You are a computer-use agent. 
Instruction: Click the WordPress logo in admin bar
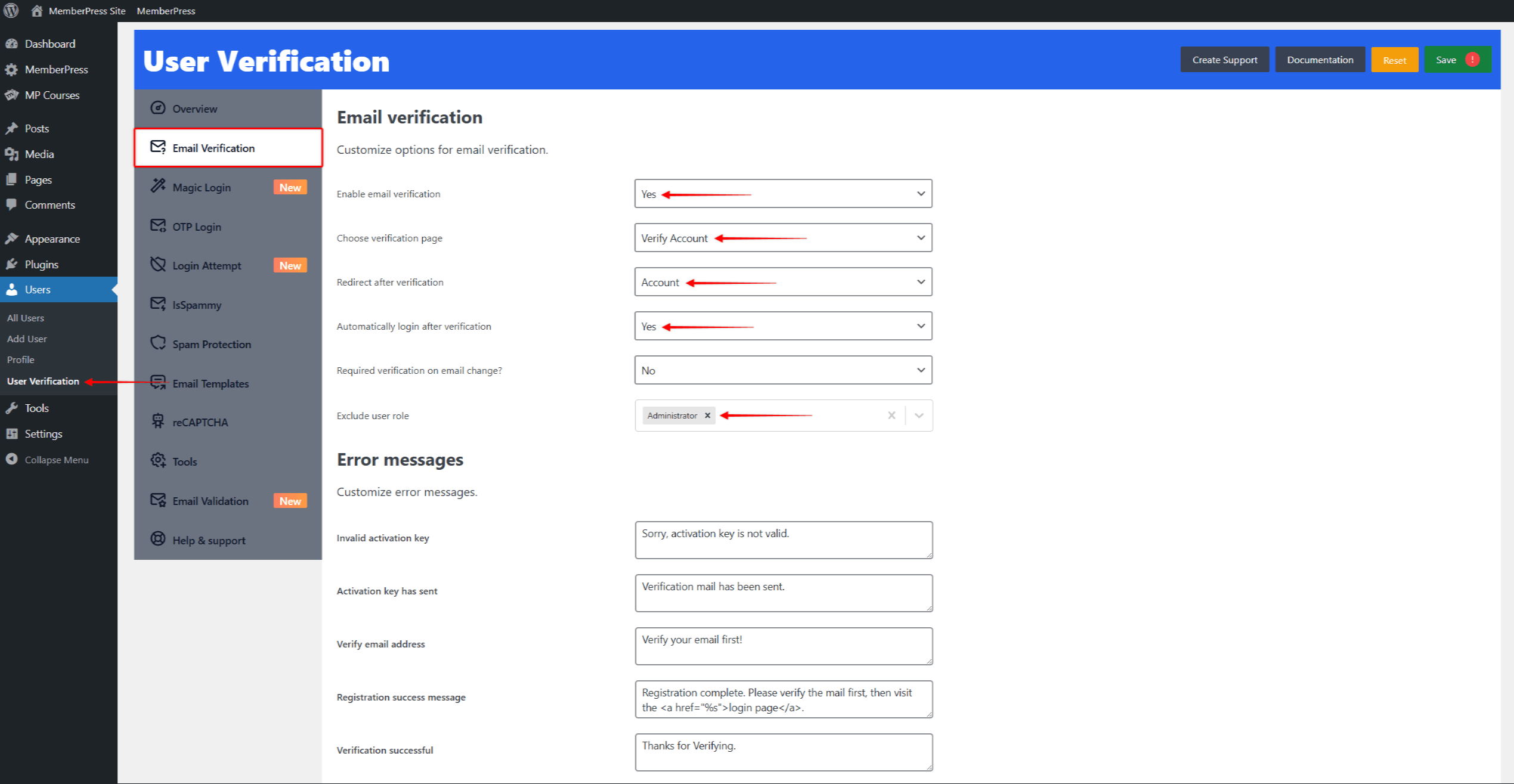pos(11,11)
